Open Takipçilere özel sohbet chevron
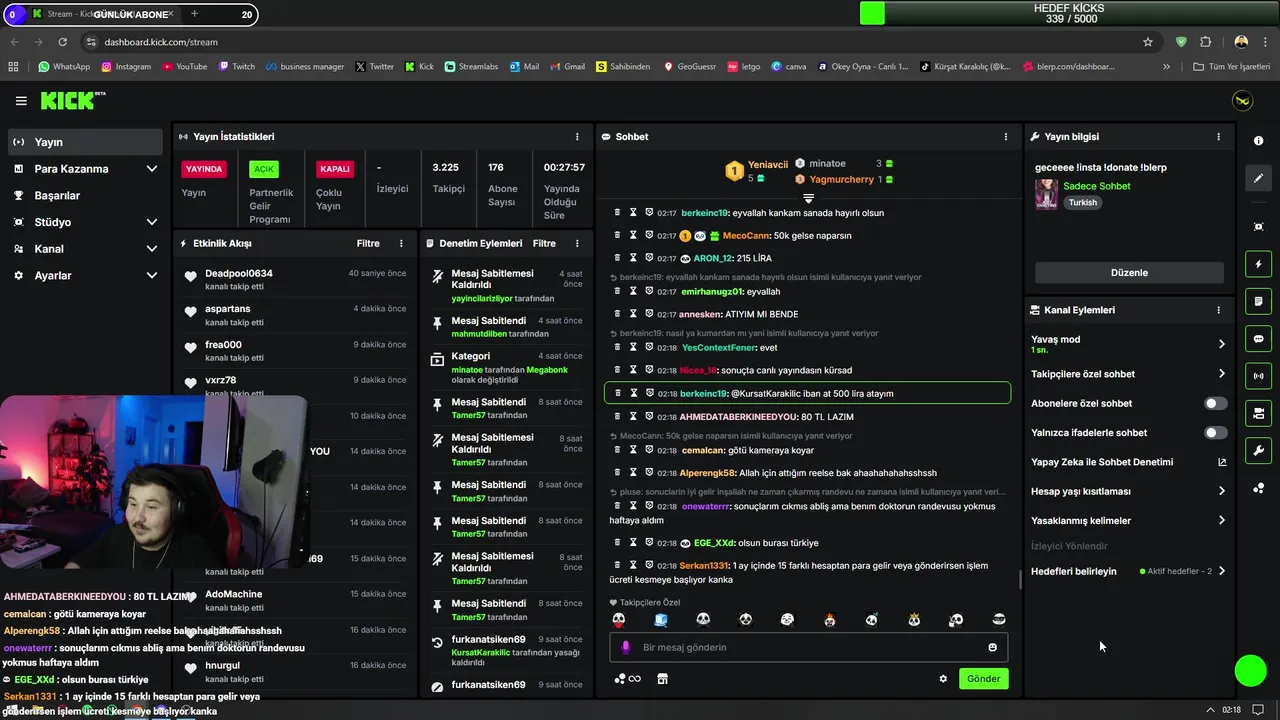 click(x=1221, y=374)
